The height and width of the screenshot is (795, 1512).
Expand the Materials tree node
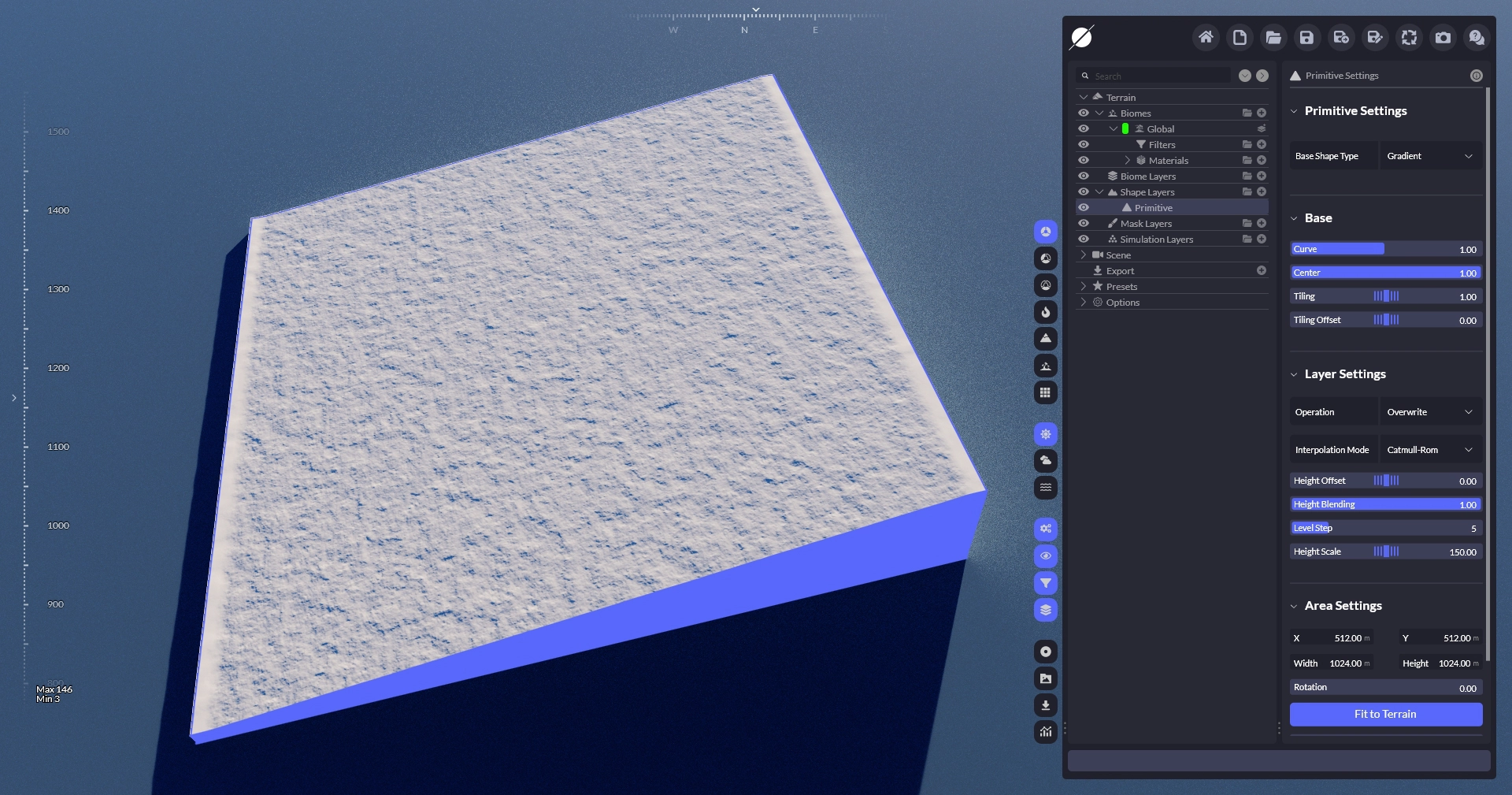point(1128,160)
